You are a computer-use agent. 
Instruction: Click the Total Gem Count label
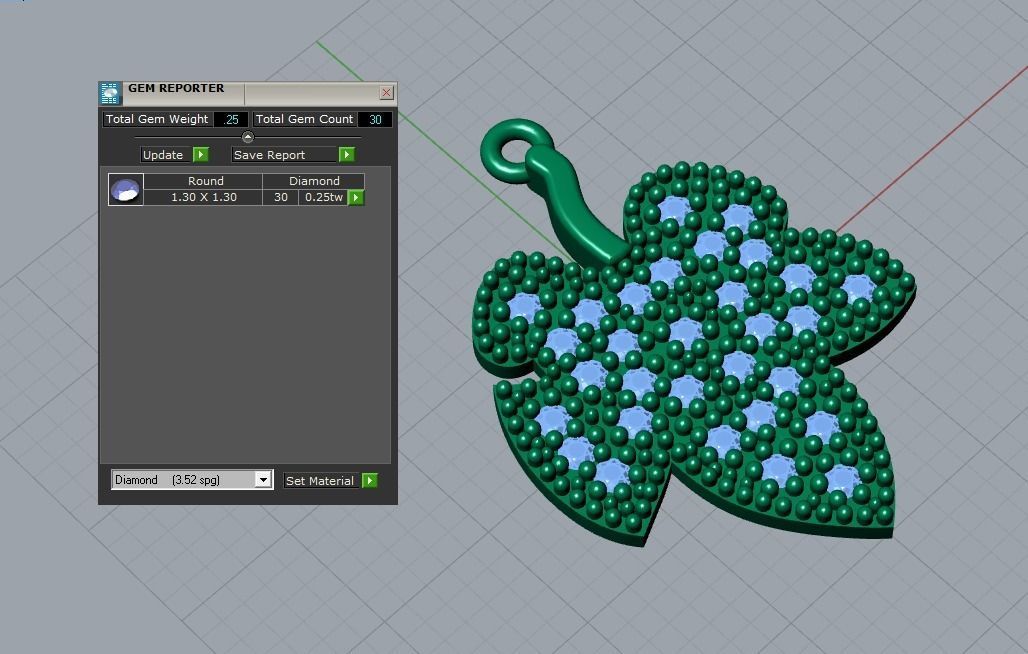coord(304,119)
